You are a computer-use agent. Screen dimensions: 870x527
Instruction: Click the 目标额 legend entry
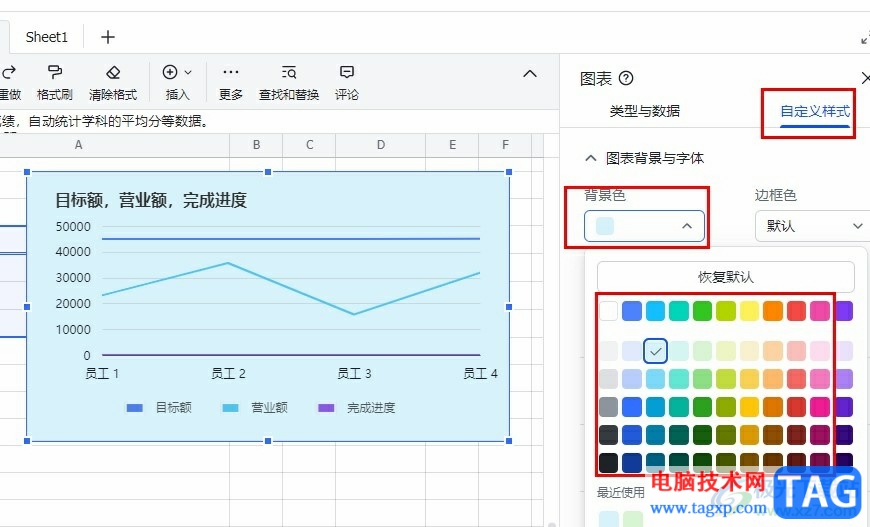[159, 408]
